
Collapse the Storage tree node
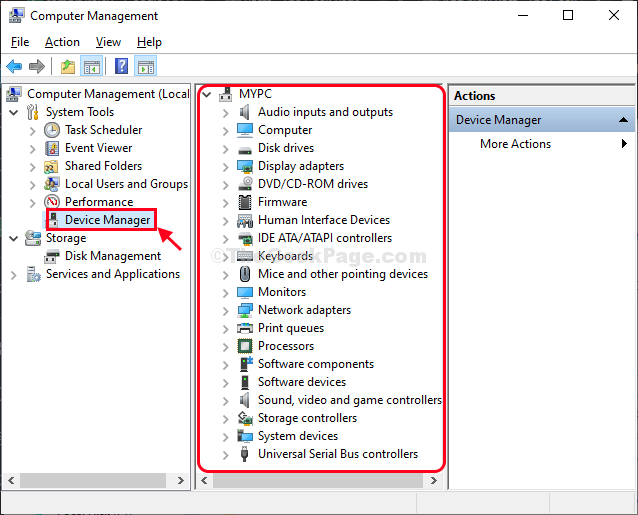point(13,238)
